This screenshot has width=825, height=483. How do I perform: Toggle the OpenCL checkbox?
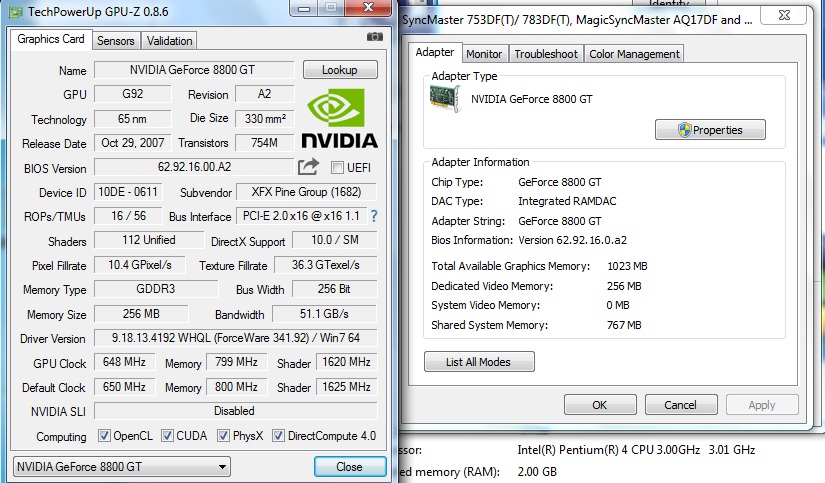coord(104,436)
